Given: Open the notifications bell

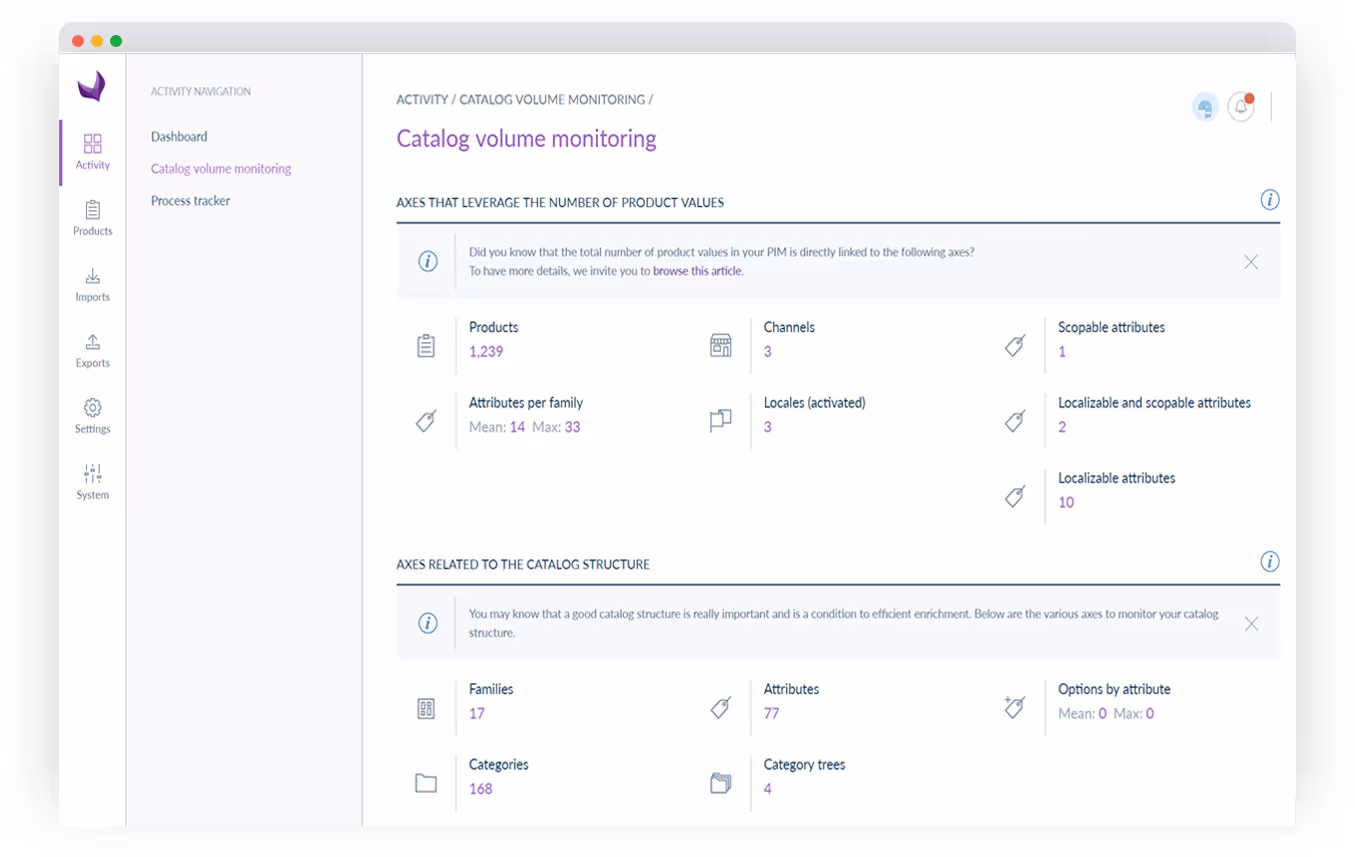Looking at the screenshot, I should [x=1241, y=107].
